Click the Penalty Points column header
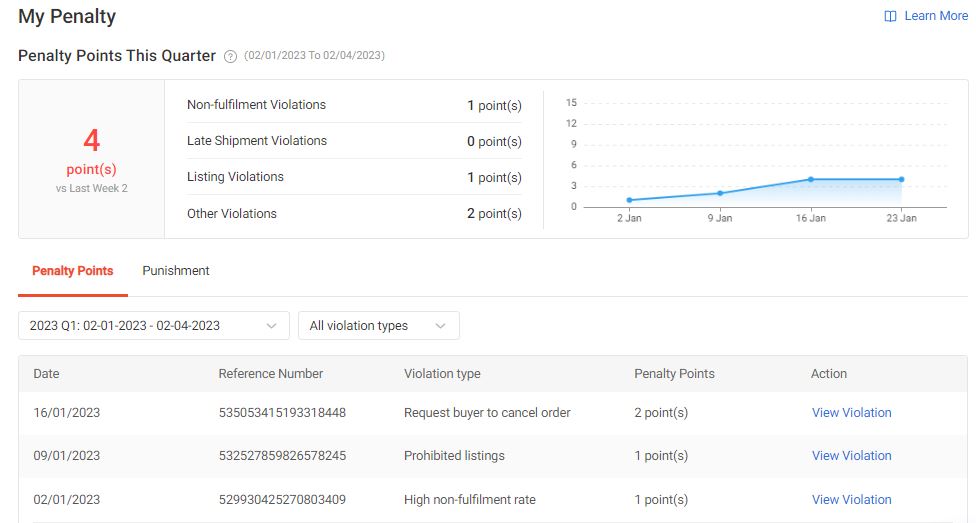This screenshot has width=976, height=523. point(674,374)
